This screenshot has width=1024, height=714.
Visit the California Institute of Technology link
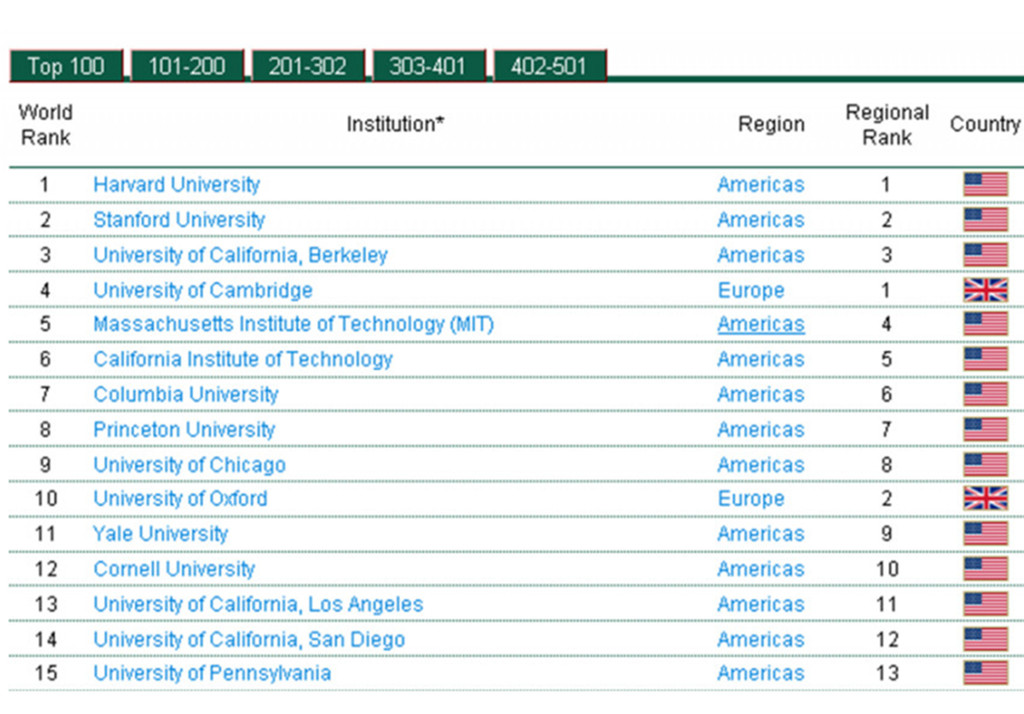coord(243,359)
